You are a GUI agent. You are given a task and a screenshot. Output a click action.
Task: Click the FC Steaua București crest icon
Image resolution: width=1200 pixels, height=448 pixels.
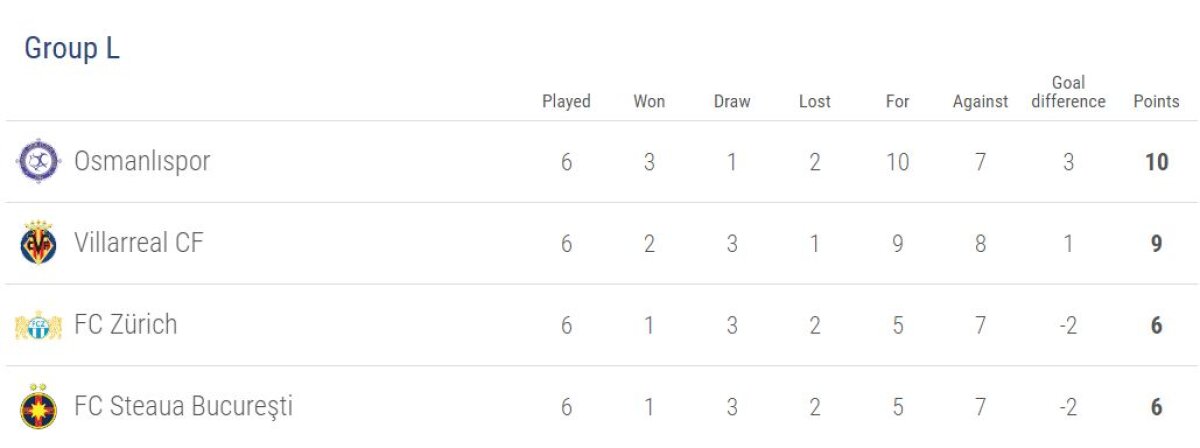[39, 407]
